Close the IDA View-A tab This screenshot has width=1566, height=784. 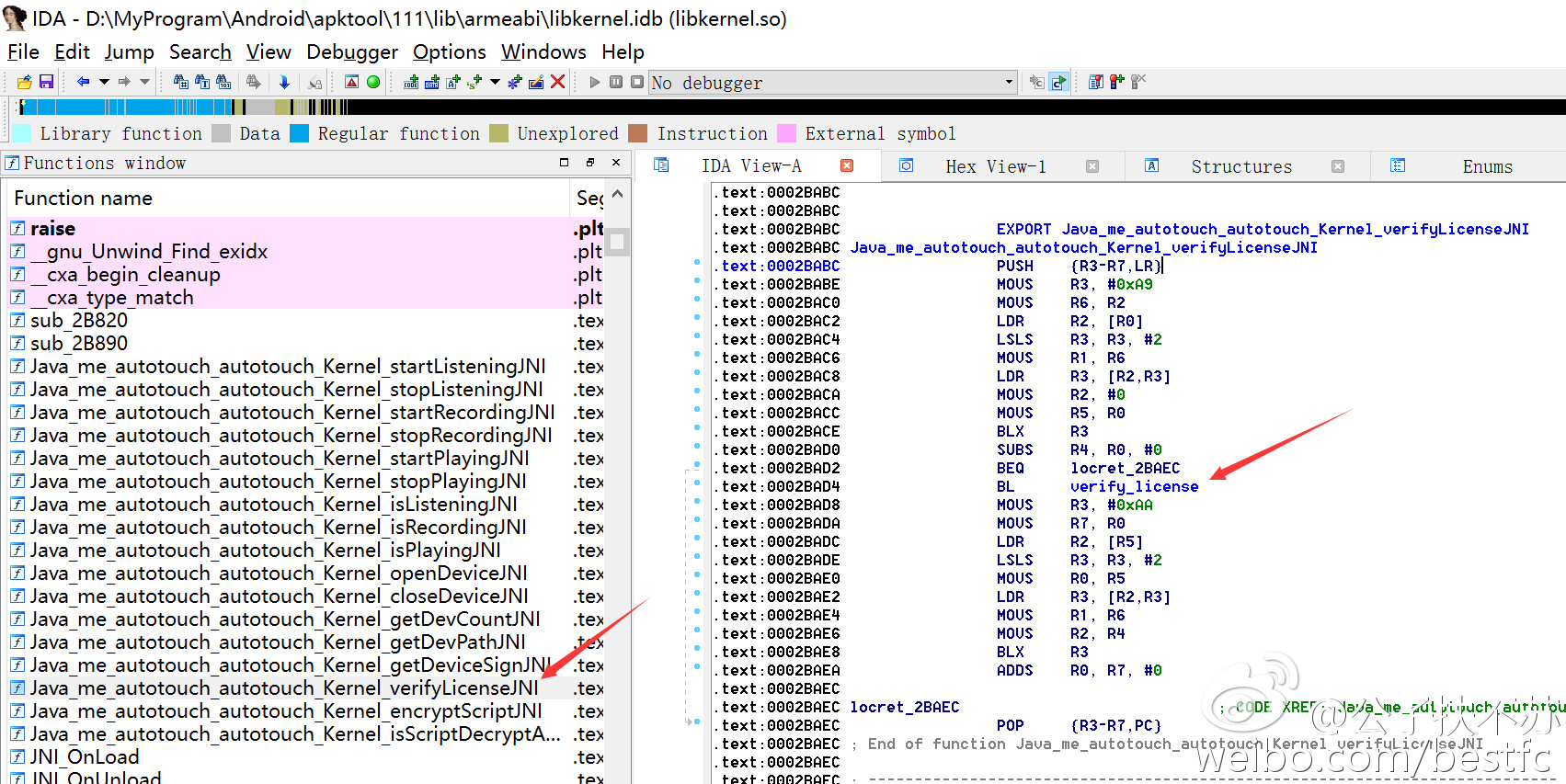(847, 166)
